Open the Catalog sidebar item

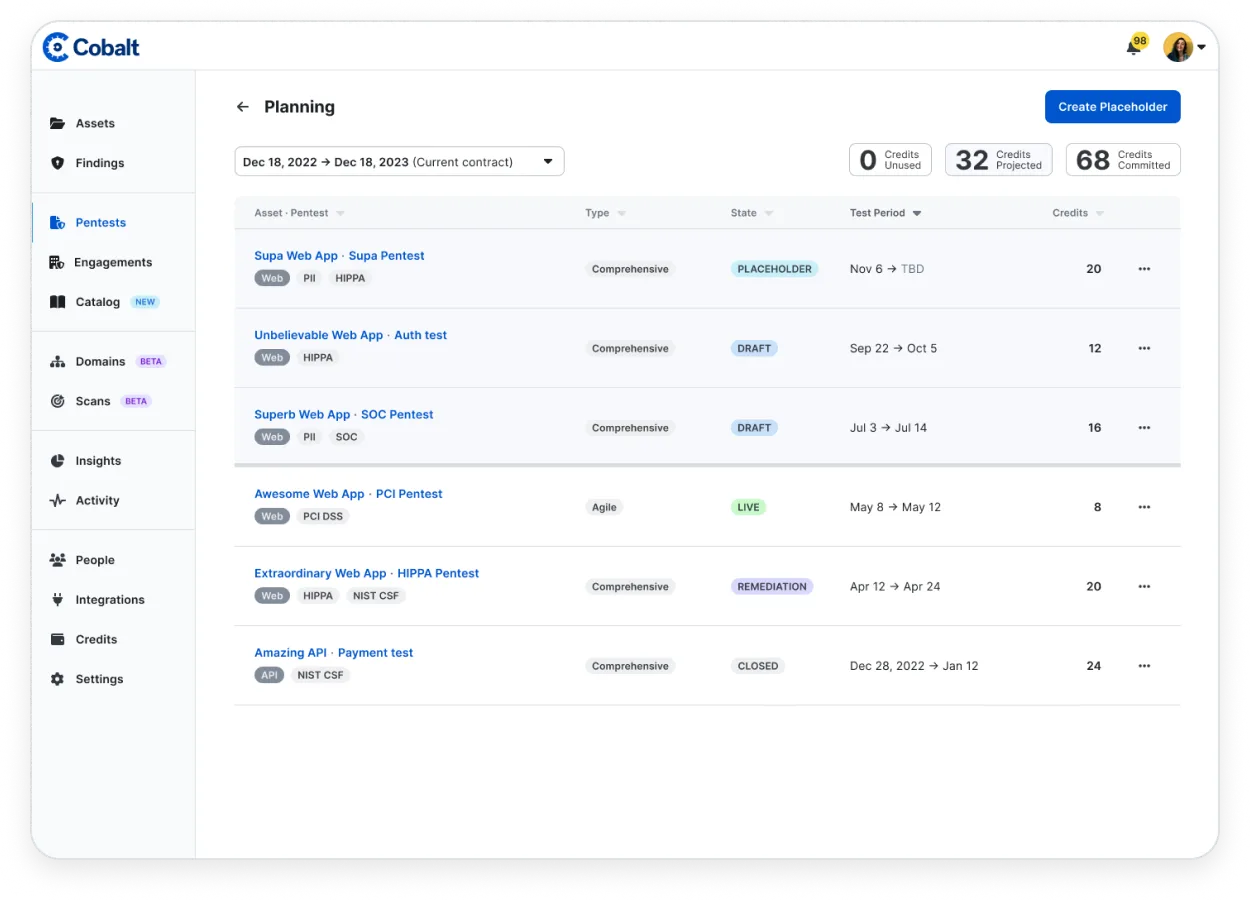(x=98, y=302)
